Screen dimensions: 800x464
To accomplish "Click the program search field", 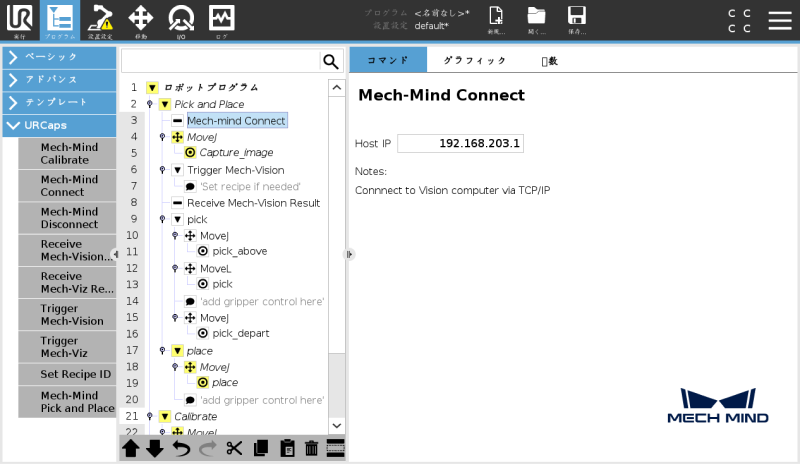I will point(220,62).
